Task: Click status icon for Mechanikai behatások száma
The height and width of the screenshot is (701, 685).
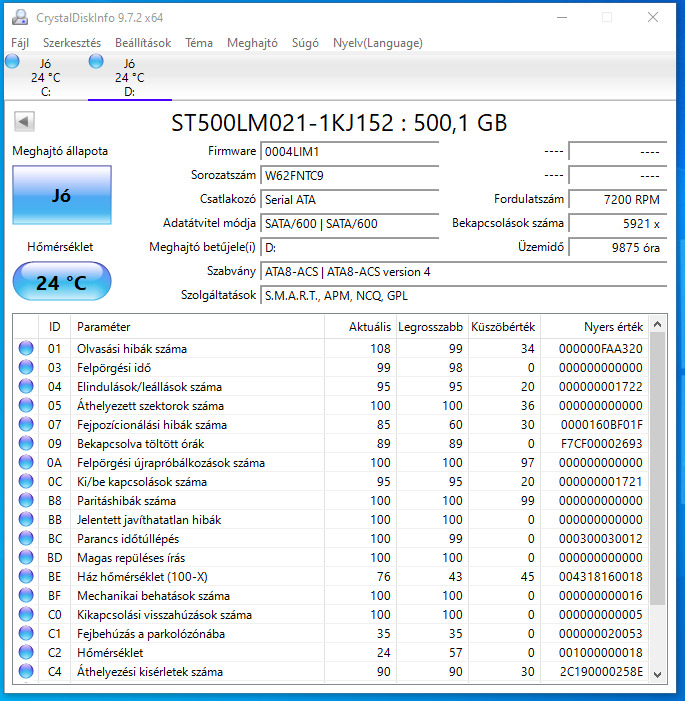Action: (26, 595)
